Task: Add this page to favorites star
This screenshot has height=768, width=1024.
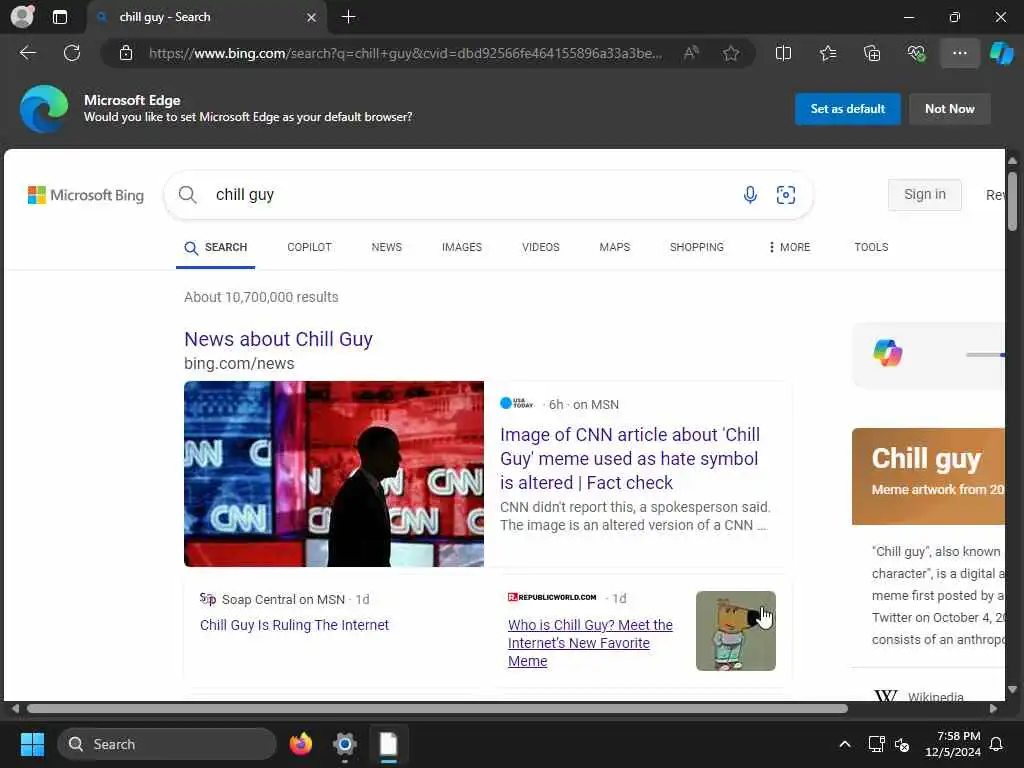Action: [x=731, y=53]
